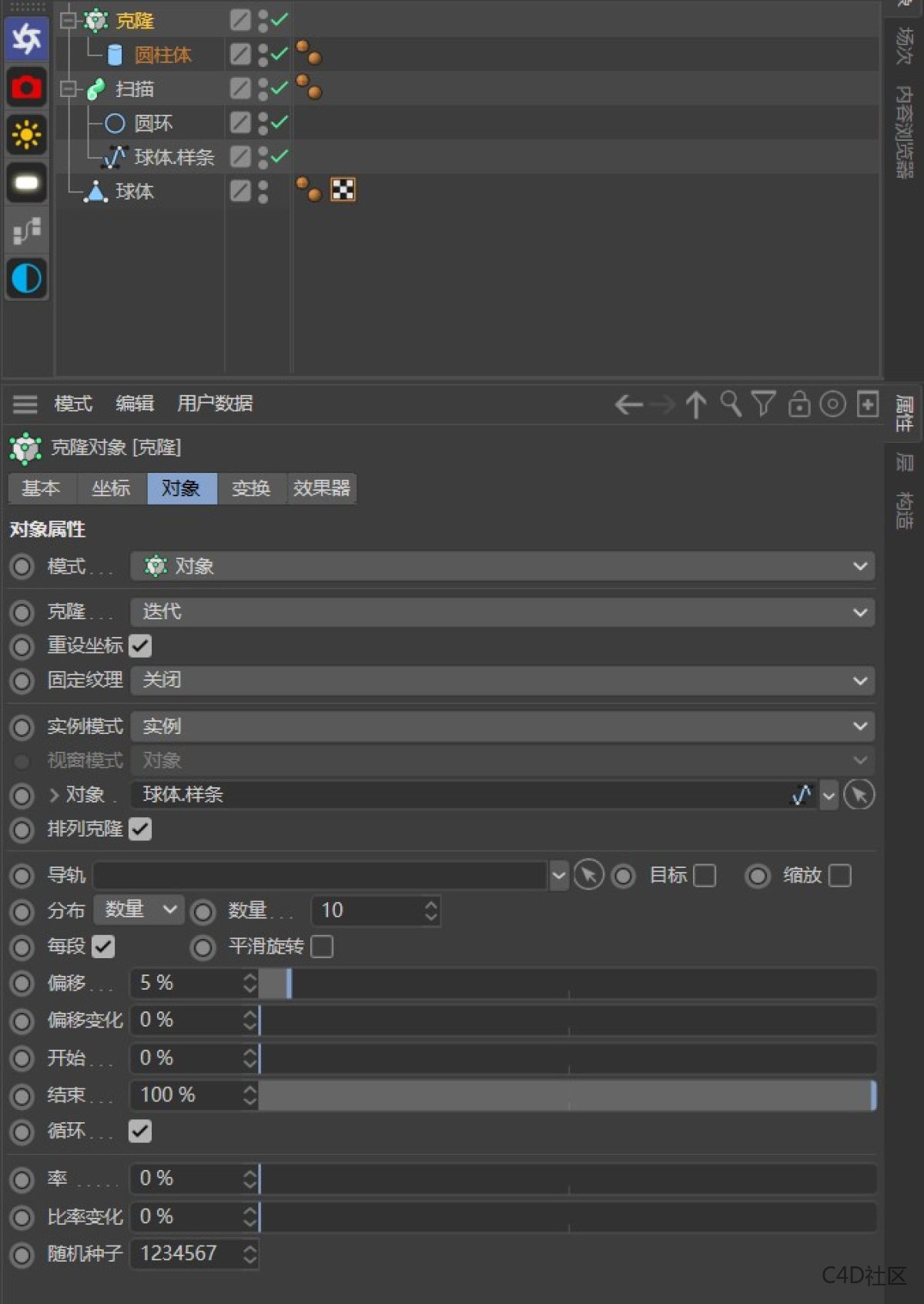Click the 数量 input field showing 10
924x1304 pixels.
click(x=367, y=910)
